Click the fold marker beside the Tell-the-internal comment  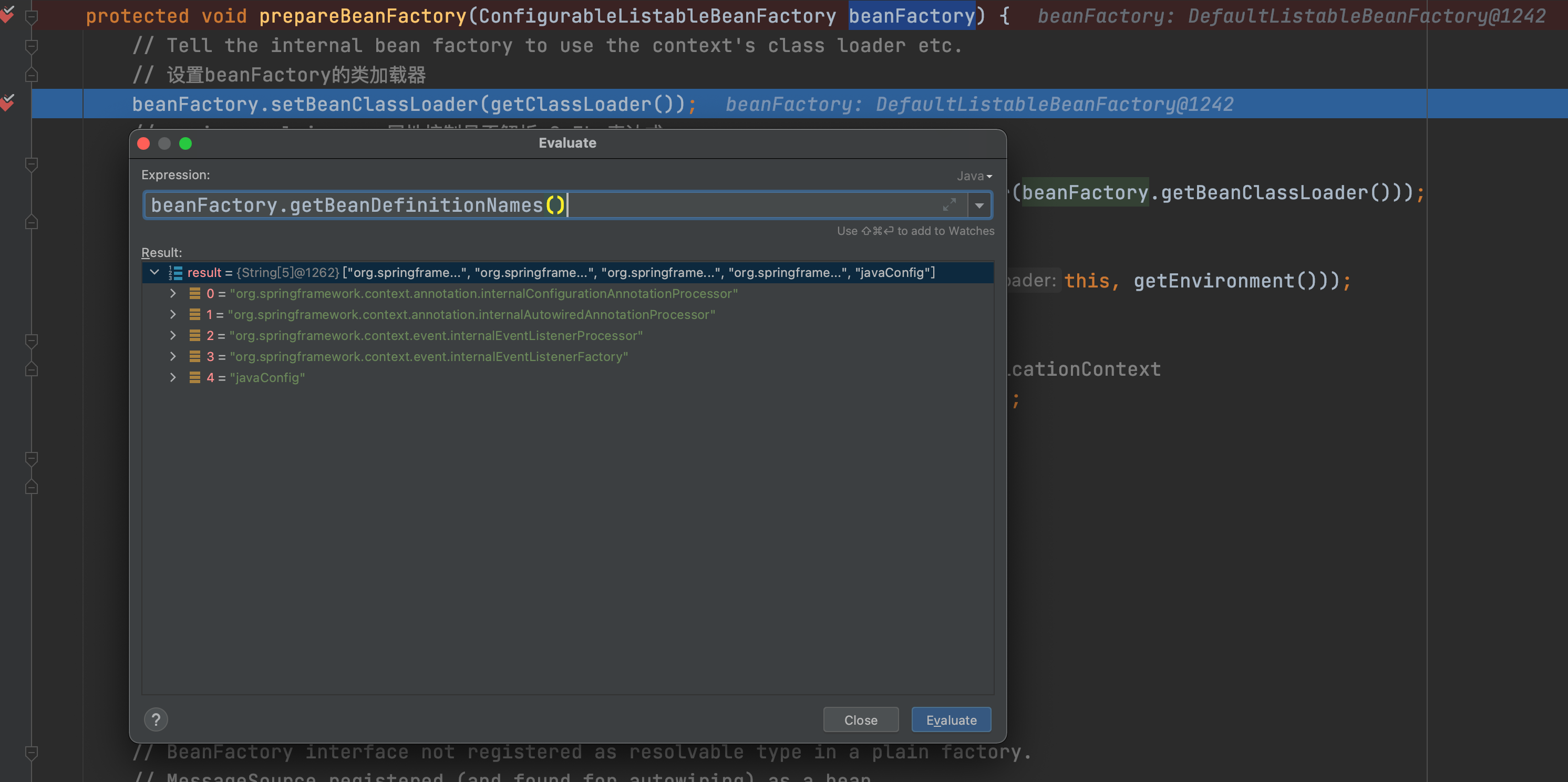coord(32,46)
